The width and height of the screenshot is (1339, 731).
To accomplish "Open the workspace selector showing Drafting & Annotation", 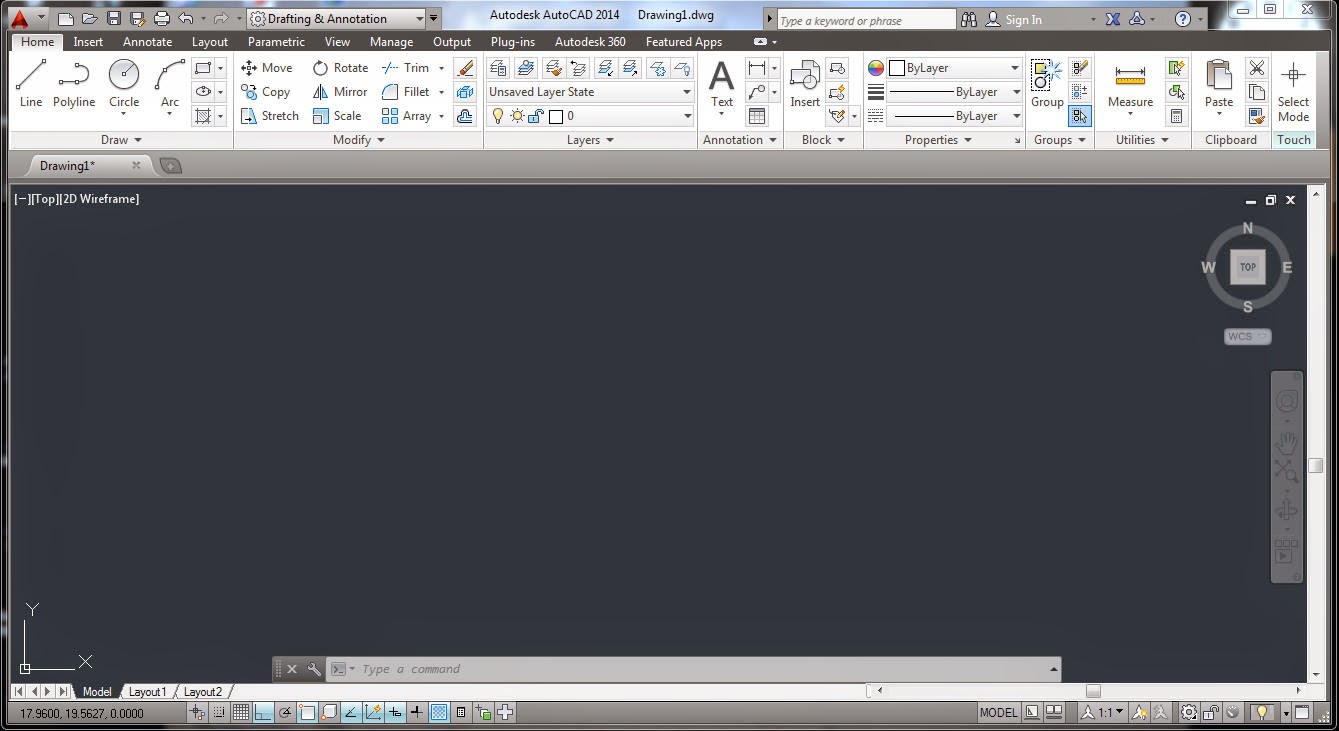I will (x=419, y=18).
